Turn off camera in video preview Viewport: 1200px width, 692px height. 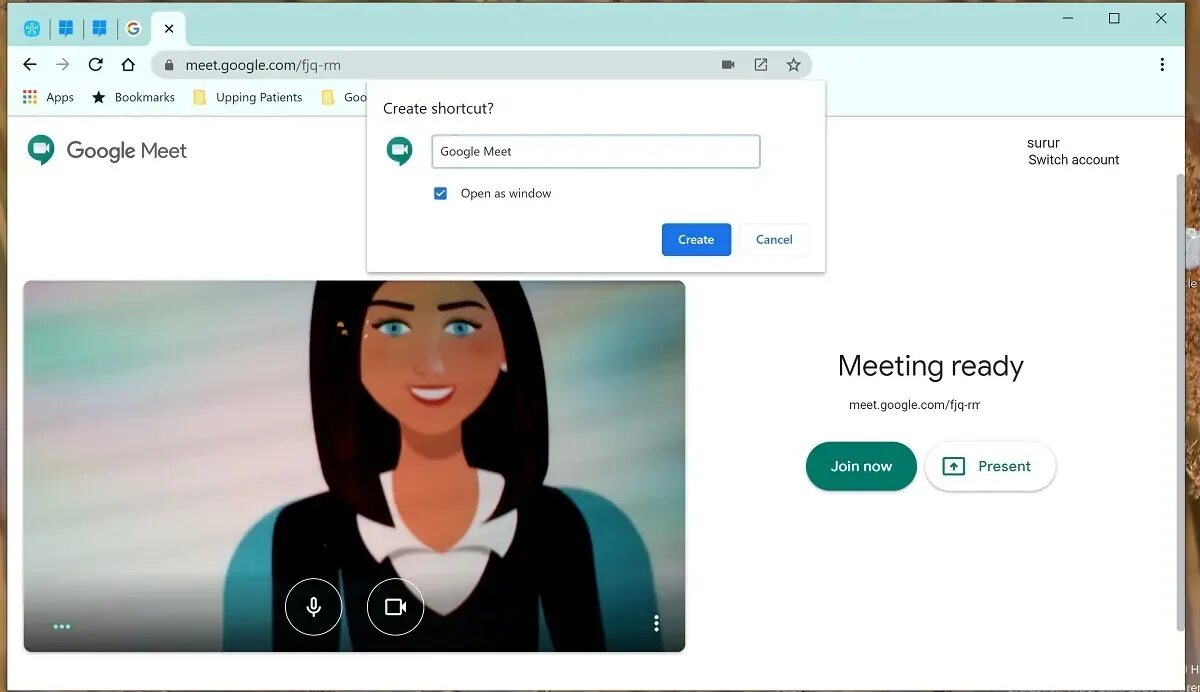tap(395, 606)
